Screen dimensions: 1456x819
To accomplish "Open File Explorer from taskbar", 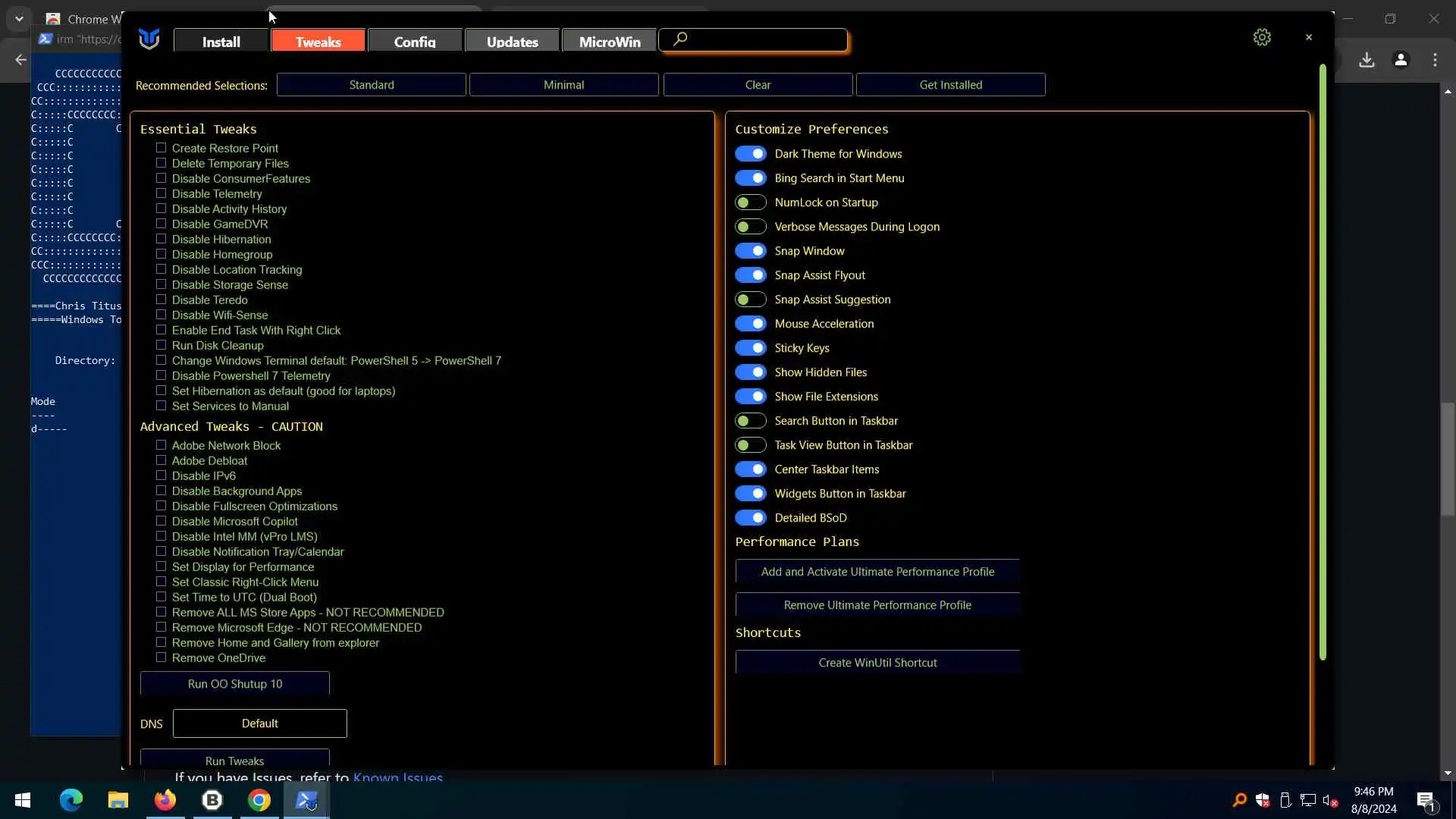I will [x=118, y=800].
